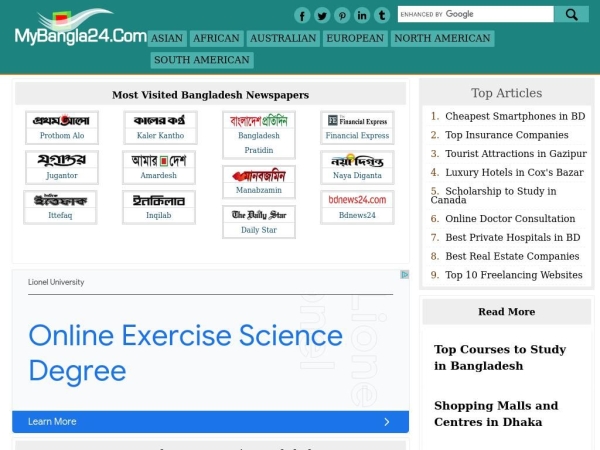The width and height of the screenshot is (600, 450).
Task: Open the Bdnews24 text link
Action: (x=357, y=215)
